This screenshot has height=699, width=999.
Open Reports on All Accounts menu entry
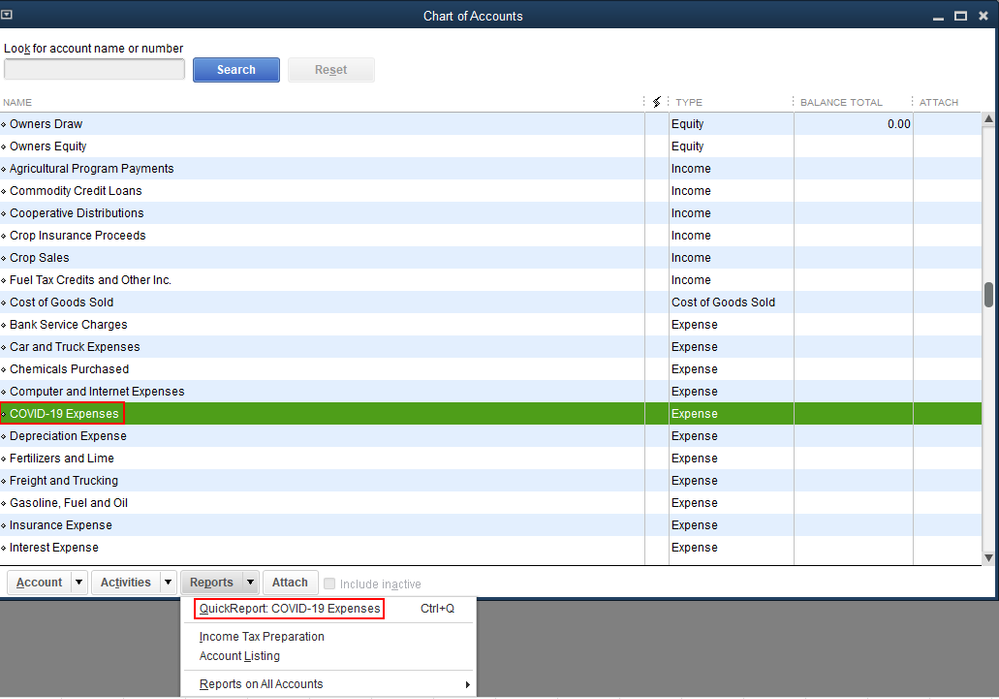click(x=261, y=684)
